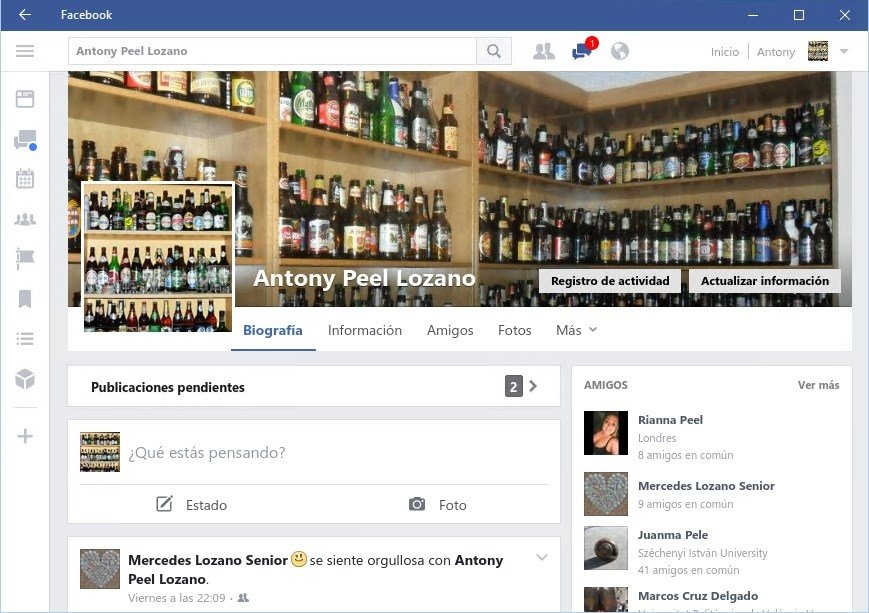Click the plus icon in sidebar
Screen dimensions: 869x613
coord(25,436)
